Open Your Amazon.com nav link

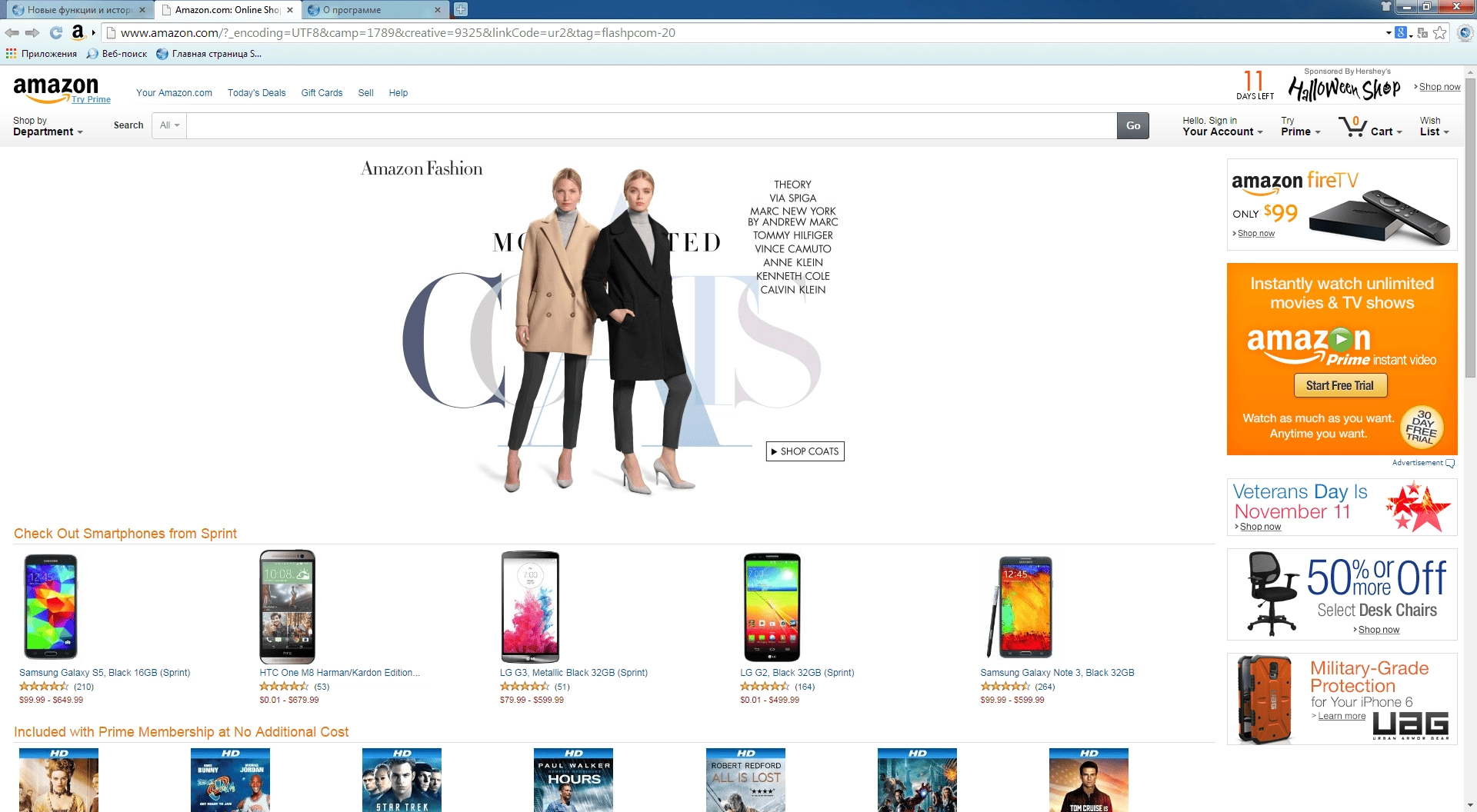click(x=174, y=93)
